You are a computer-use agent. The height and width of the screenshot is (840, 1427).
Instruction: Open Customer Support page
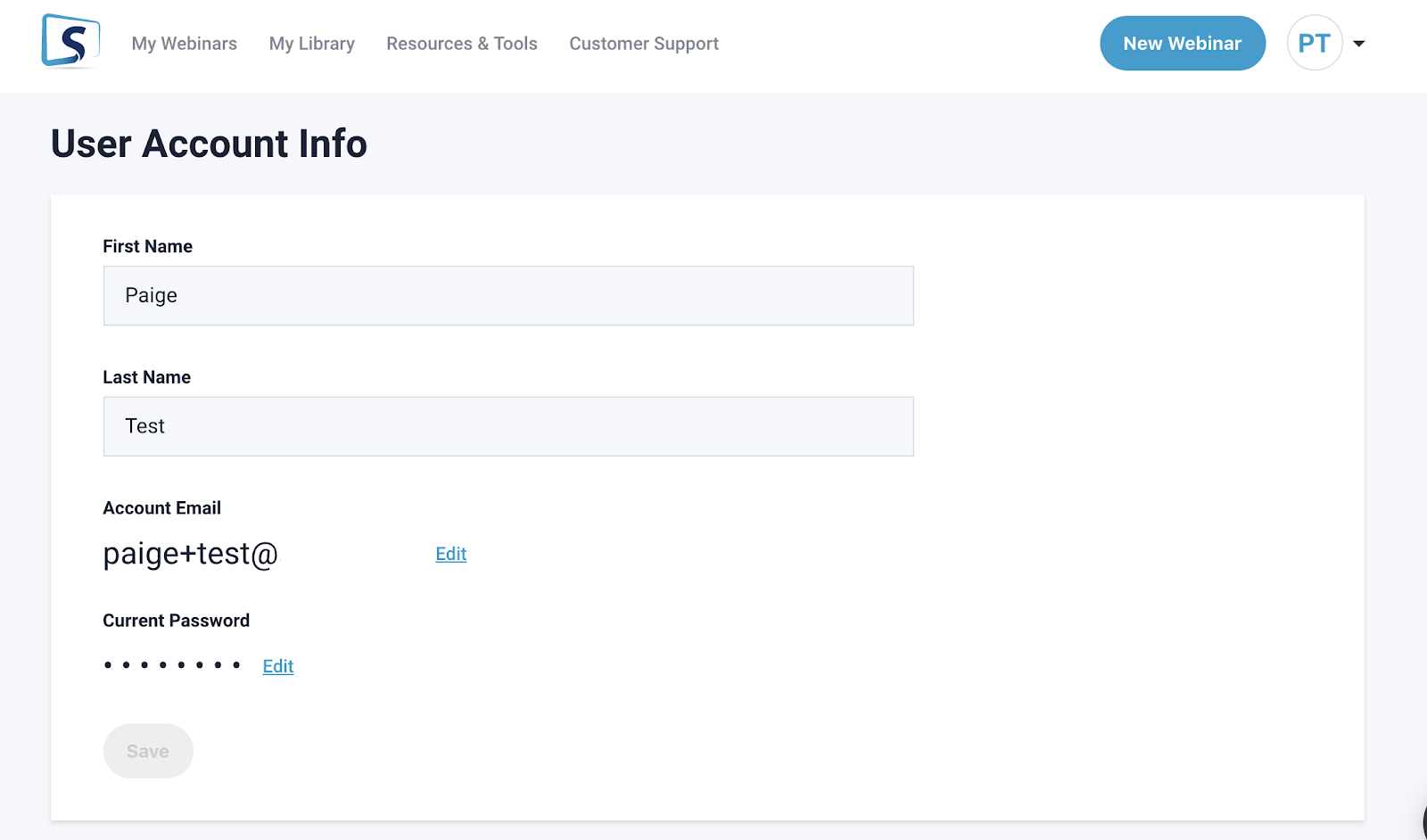(x=644, y=44)
